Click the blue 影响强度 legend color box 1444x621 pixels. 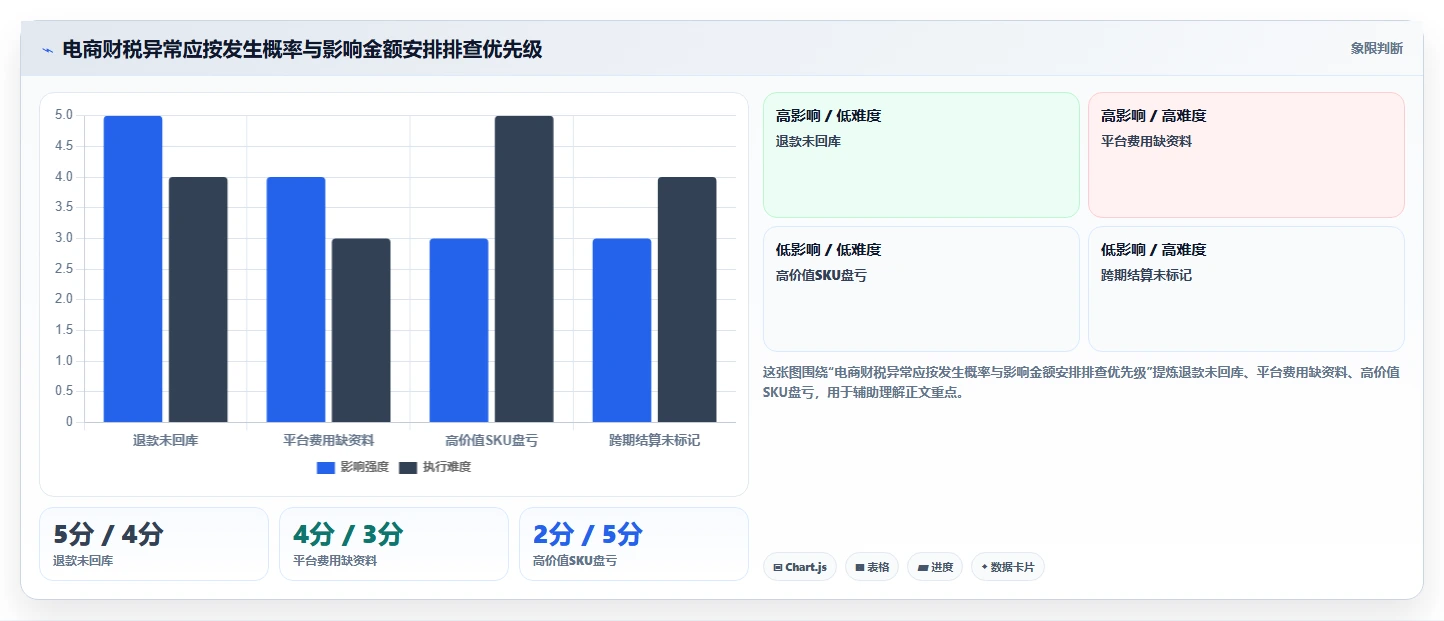pos(326,467)
